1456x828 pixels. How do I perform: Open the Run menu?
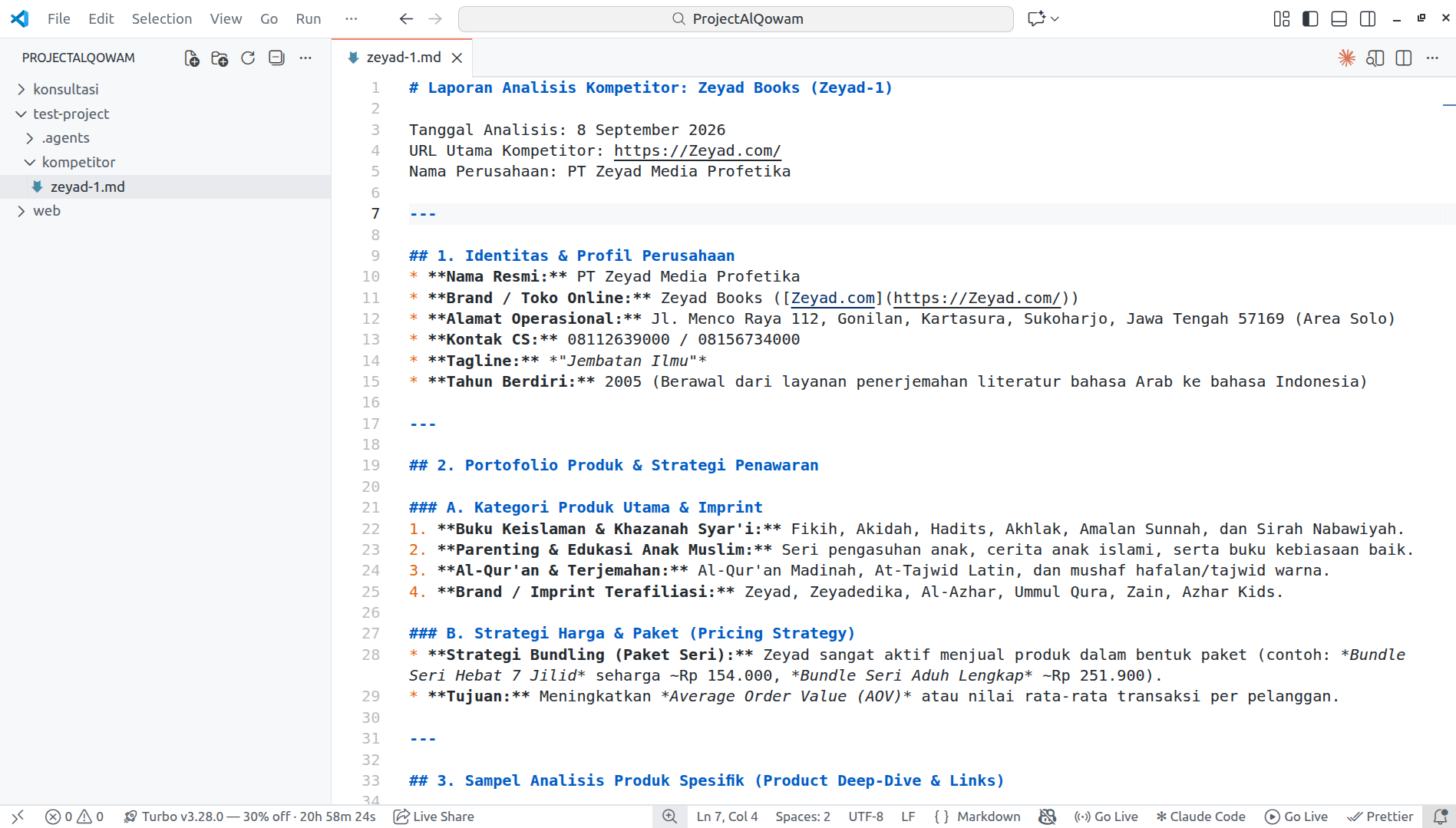point(309,19)
